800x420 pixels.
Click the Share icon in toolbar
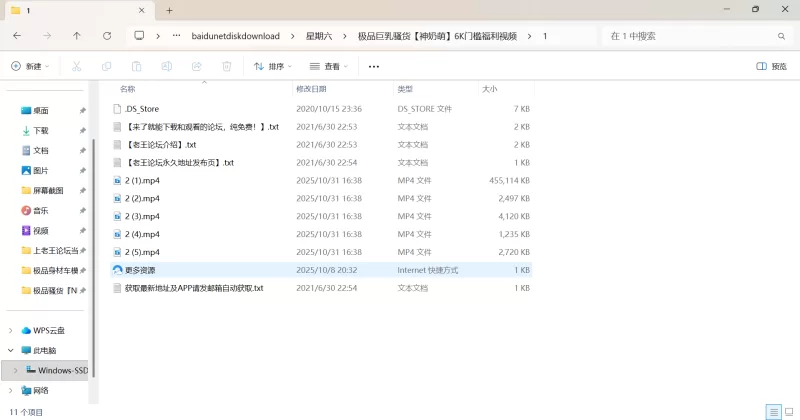(196, 67)
